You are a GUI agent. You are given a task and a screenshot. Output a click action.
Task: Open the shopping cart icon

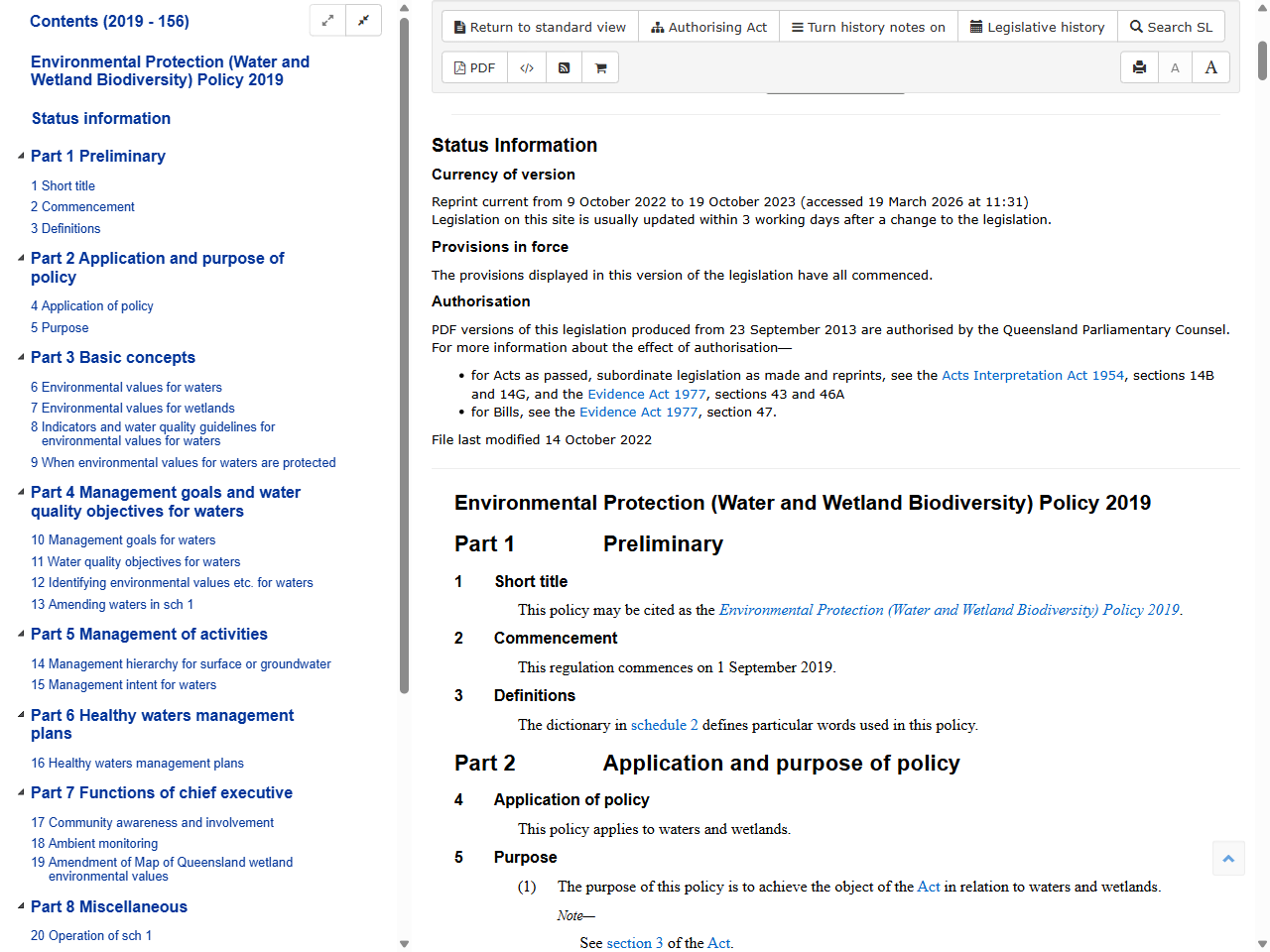pyautogui.click(x=599, y=66)
